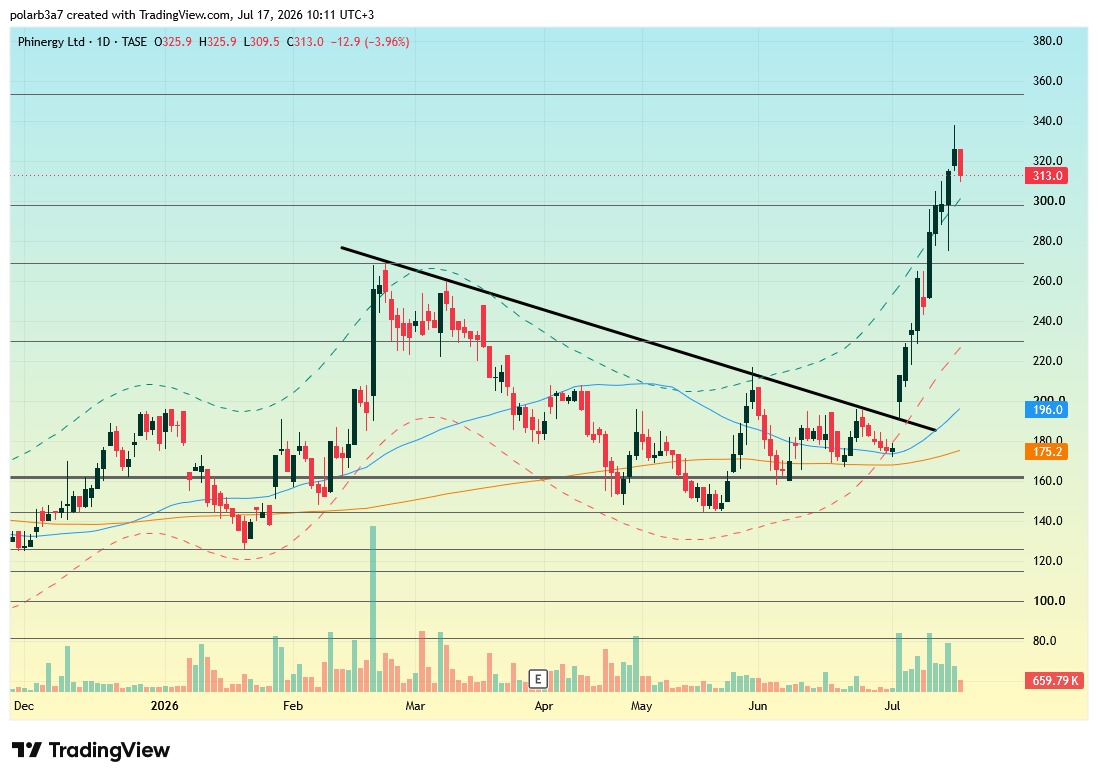Image resolution: width=1098 pixels, height=780 pixels.
Task: Select the red 313.0 current price tag
Action: 1046,176
